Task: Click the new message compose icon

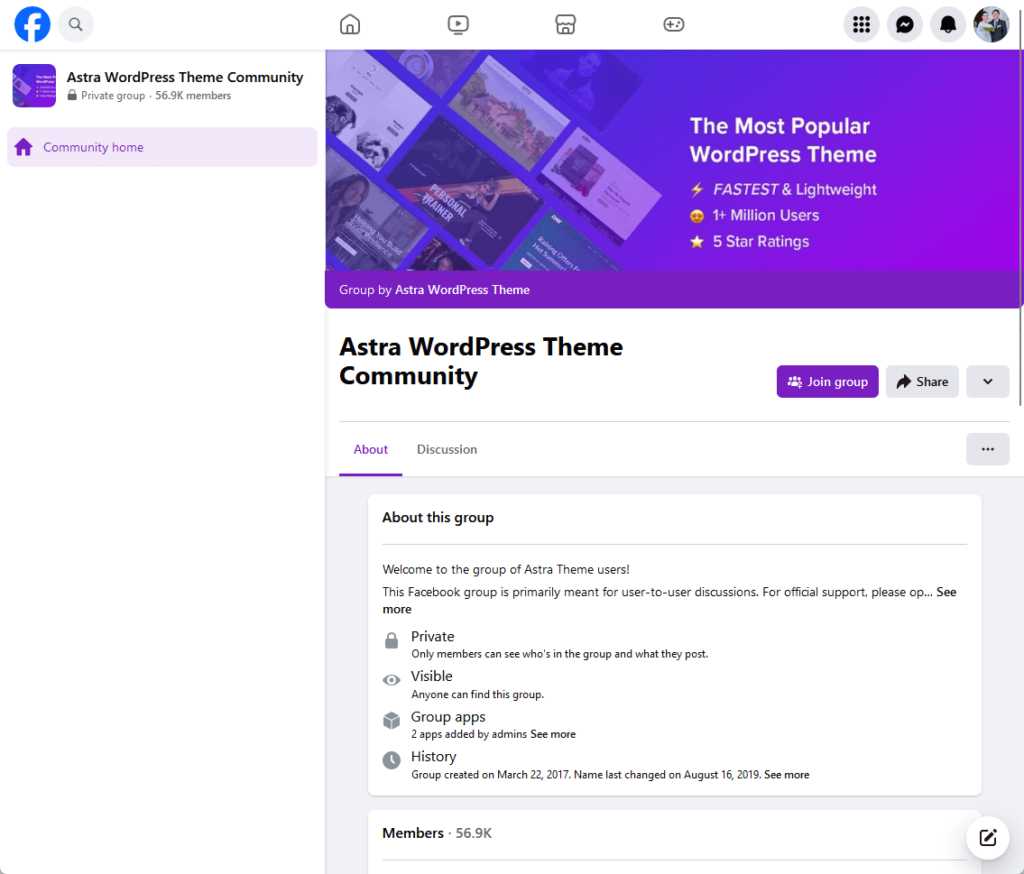Action: point(987,838)
